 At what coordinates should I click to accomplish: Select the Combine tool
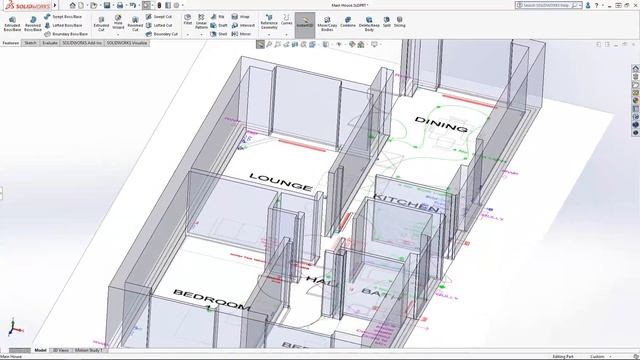348,22
